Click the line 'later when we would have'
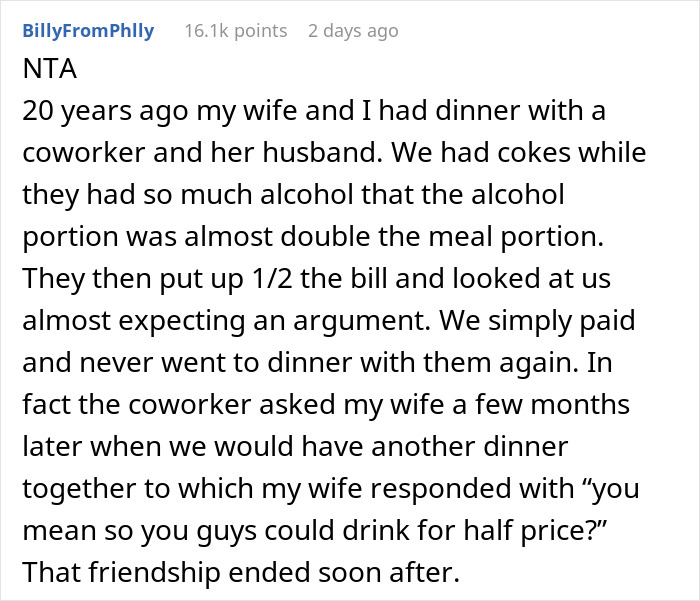The height and width of the screenshot is (601, 700). tap(295, 446)
